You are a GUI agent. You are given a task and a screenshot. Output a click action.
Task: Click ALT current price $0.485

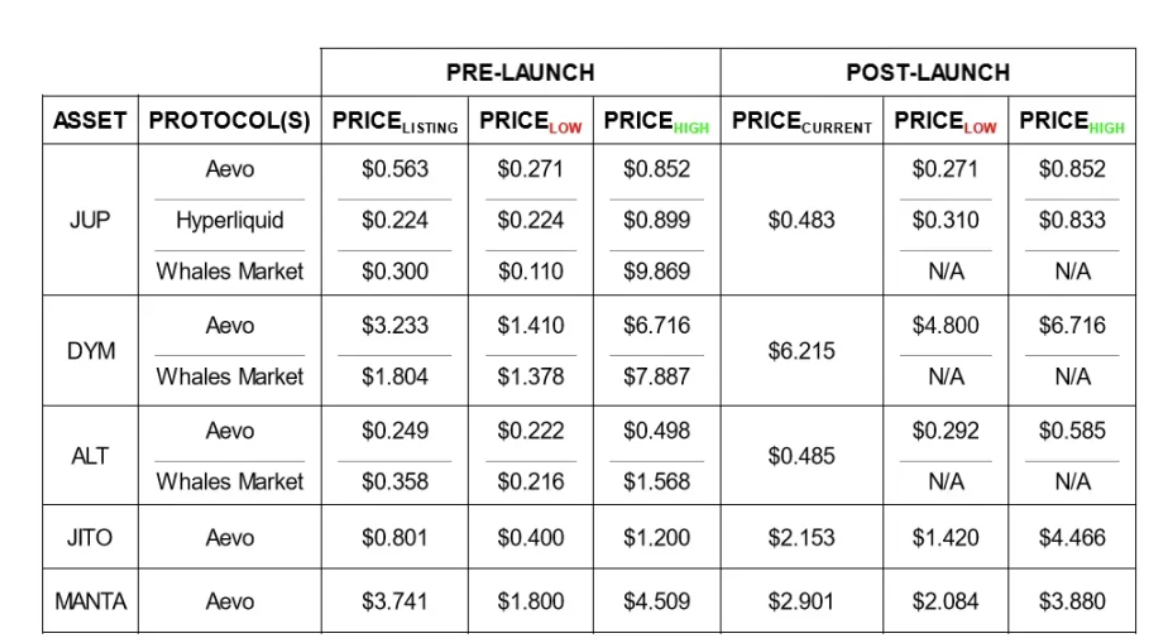[801, 456]
